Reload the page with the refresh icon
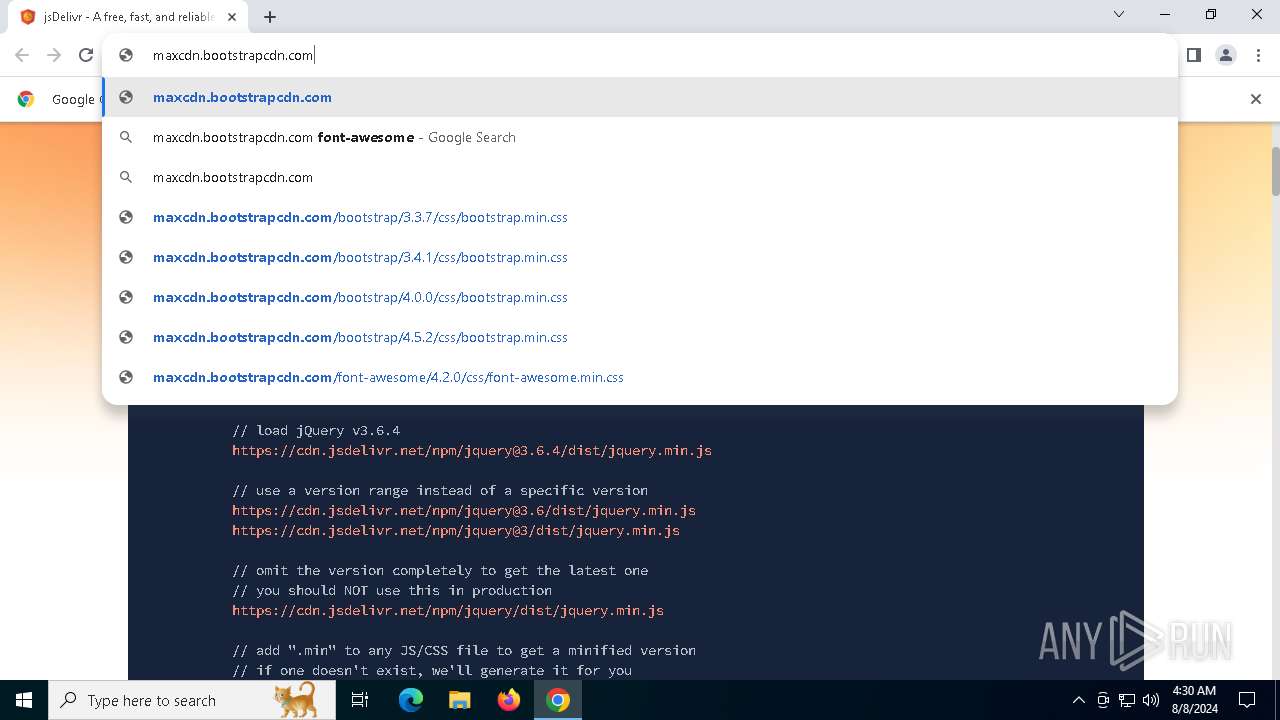Viewport: 1280px width, 720px height. [x=86, y=55]
